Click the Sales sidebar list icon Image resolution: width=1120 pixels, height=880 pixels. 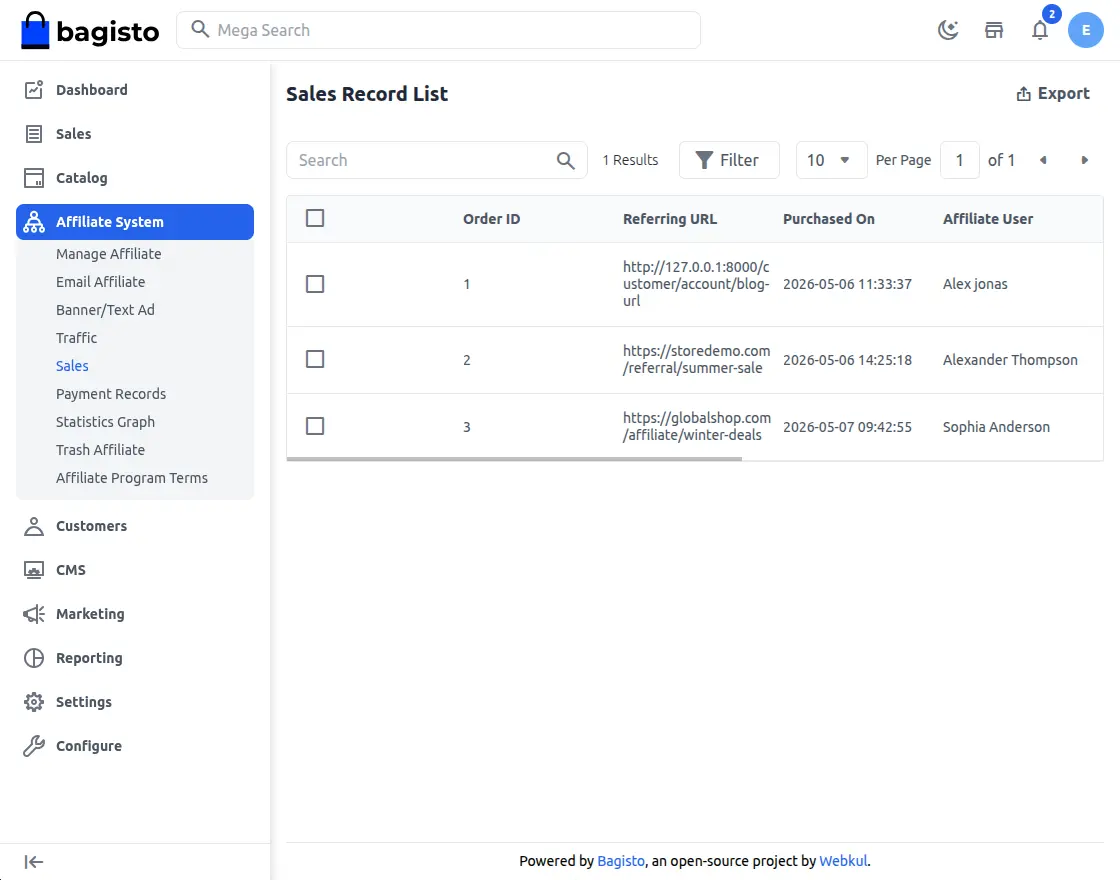click(34, 134)
